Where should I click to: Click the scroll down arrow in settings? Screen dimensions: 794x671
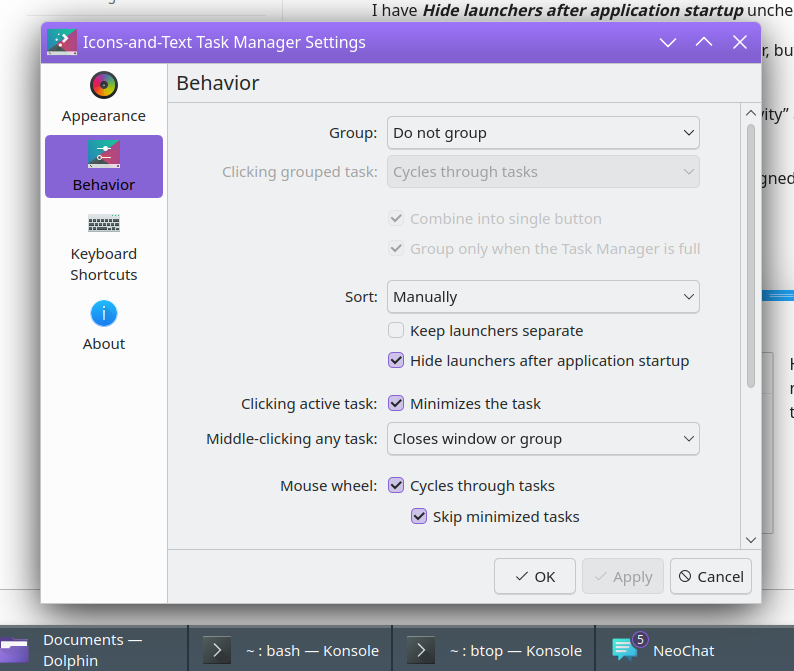751,539
